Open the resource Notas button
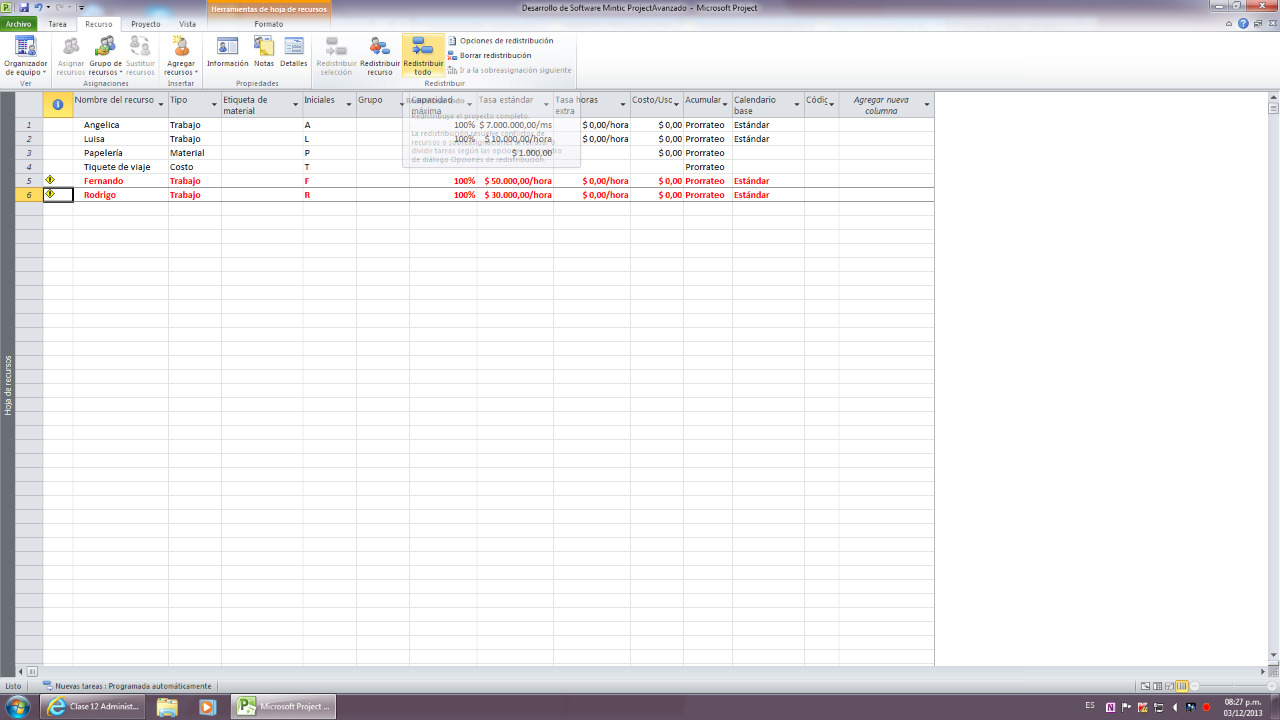 [x=264, y=52]
